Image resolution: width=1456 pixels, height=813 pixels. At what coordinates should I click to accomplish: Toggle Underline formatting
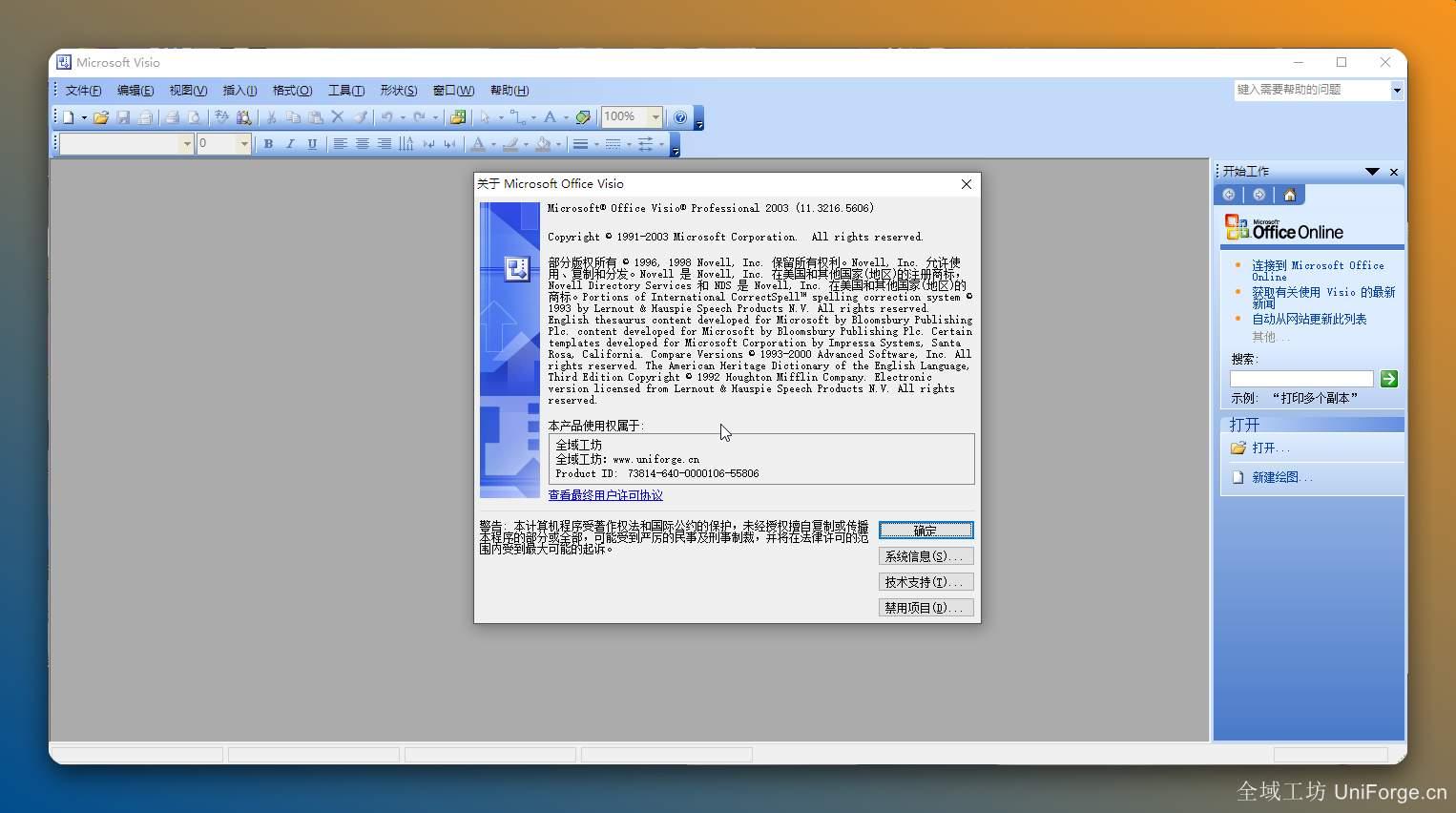click(312, 144)
